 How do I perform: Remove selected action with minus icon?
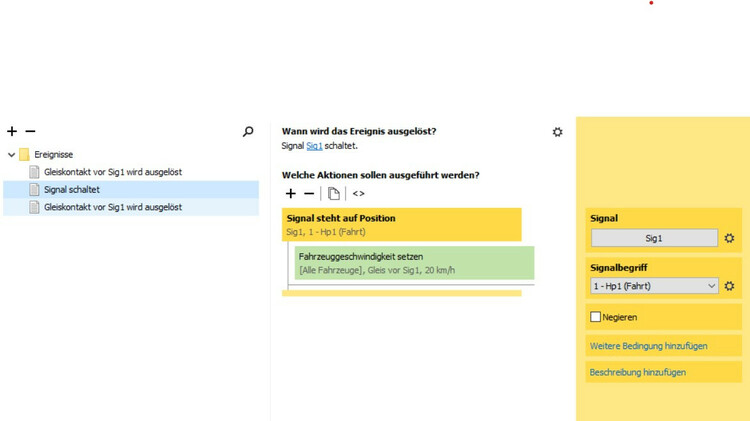tap(309, 193)
